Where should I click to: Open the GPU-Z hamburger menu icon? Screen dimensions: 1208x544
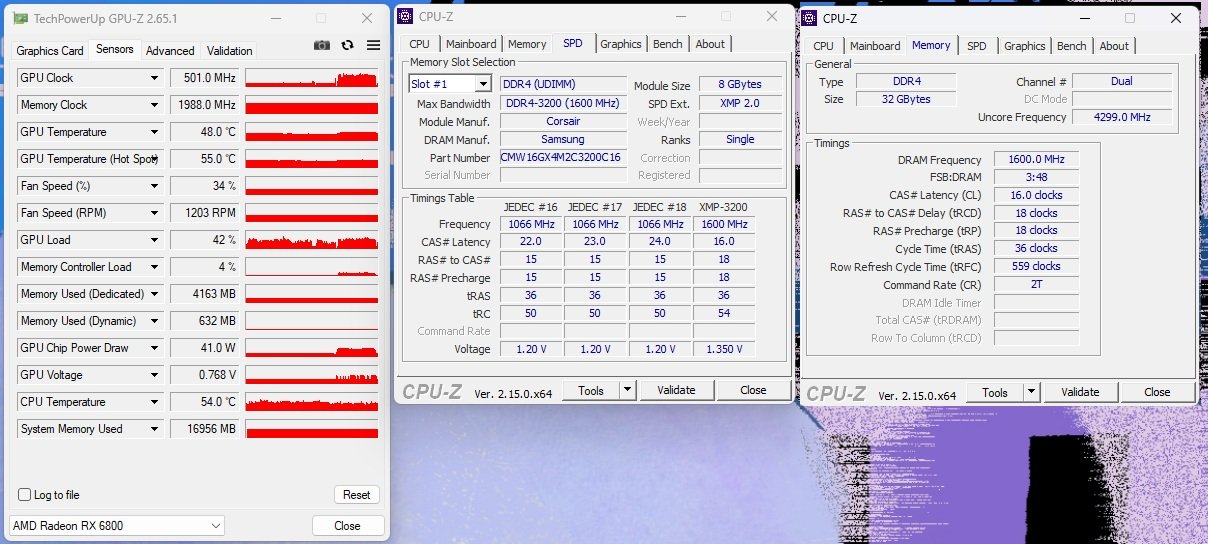coord(373,45)
